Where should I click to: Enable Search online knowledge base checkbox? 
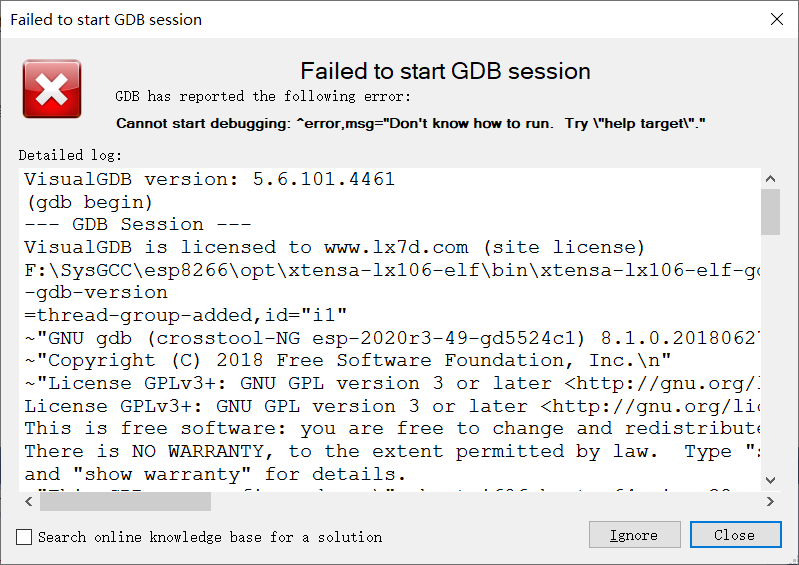24,537
